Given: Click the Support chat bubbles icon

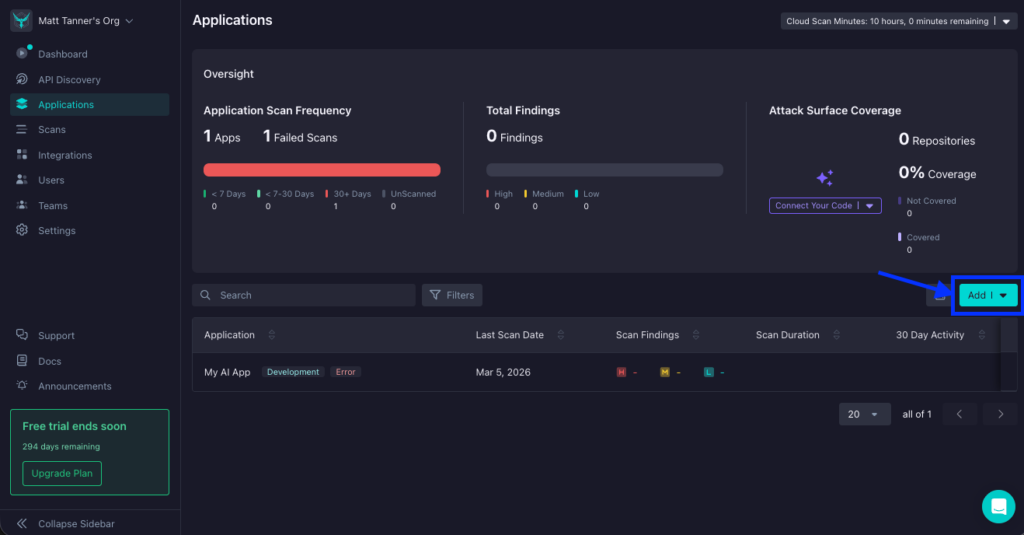Looking at the screenshot, I should click(22, 334).
